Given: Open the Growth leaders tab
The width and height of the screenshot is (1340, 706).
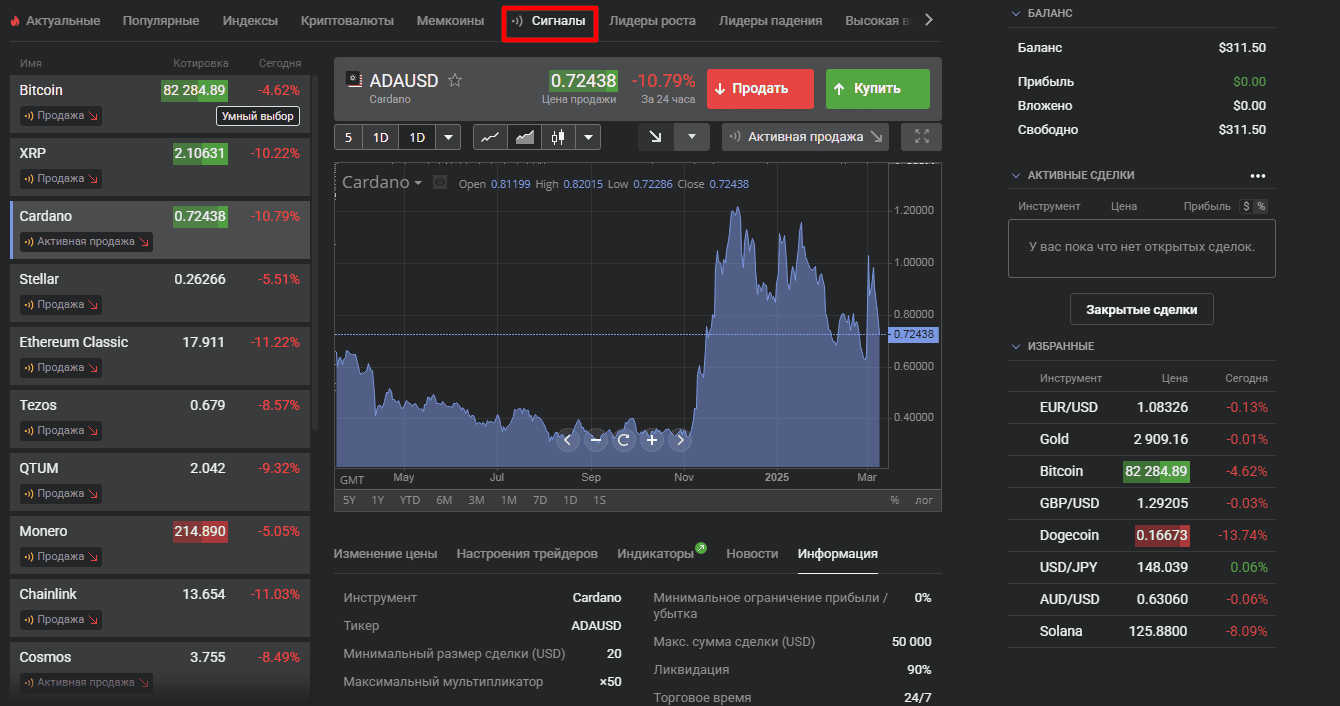Looking at the screenshot, I should tap(652, 20).
